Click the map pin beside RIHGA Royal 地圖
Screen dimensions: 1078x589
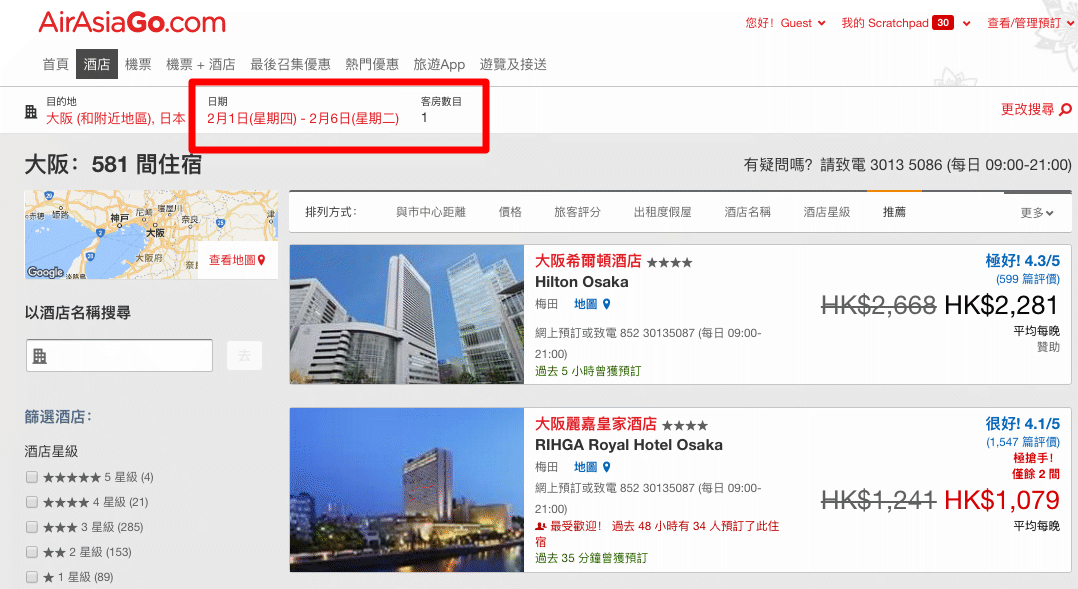(x=606, y=467)
